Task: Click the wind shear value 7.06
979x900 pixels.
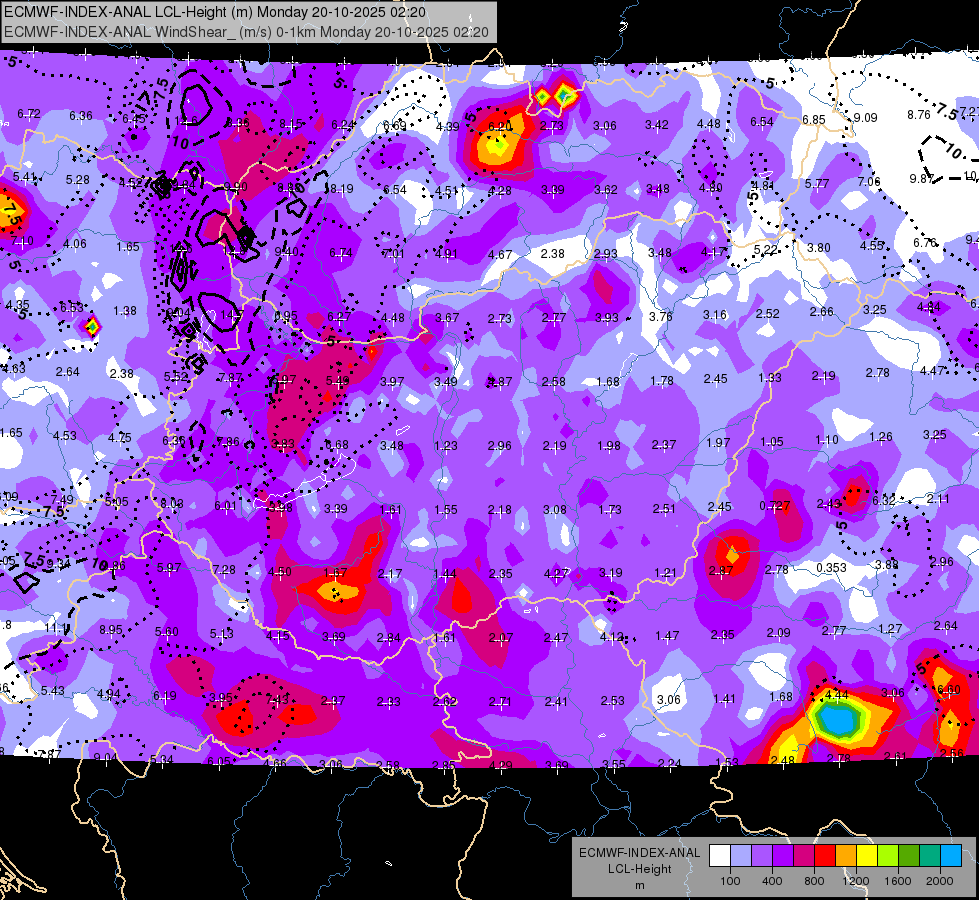Action: coord(868,182)
